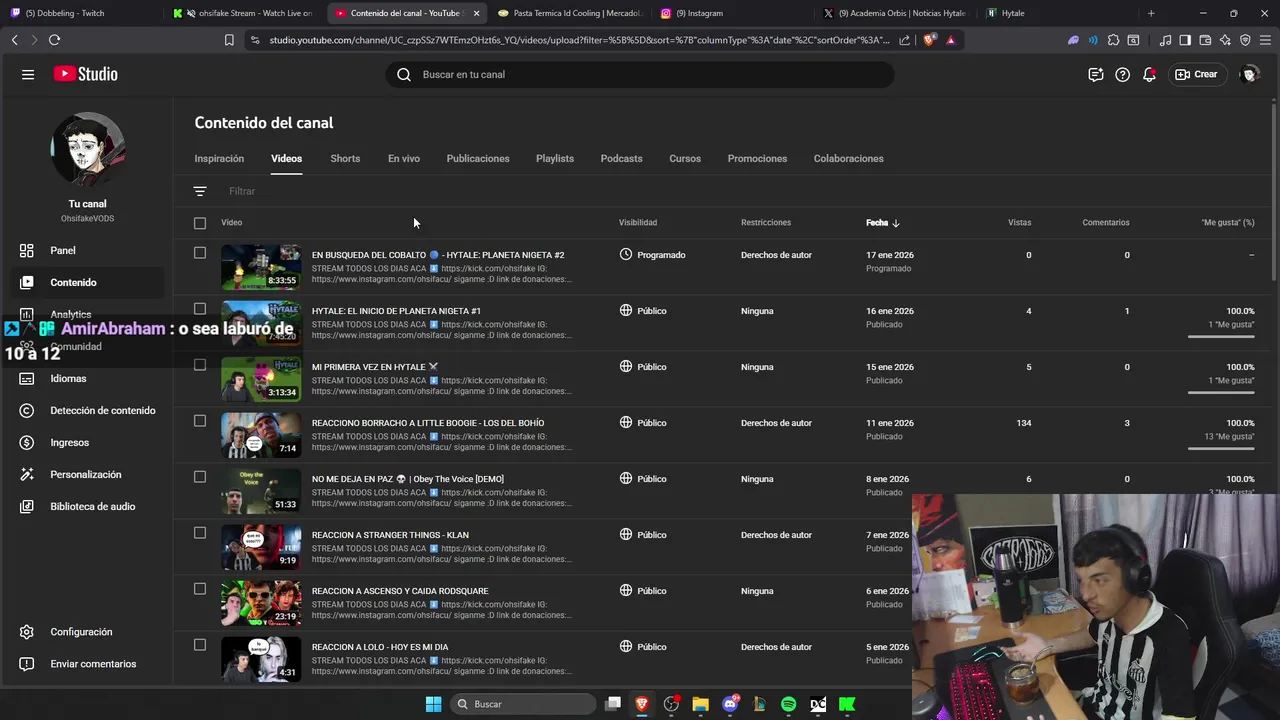Open the Programado visibility of first video
Viewport: 1280px width, 720px height.
point(652,255)
